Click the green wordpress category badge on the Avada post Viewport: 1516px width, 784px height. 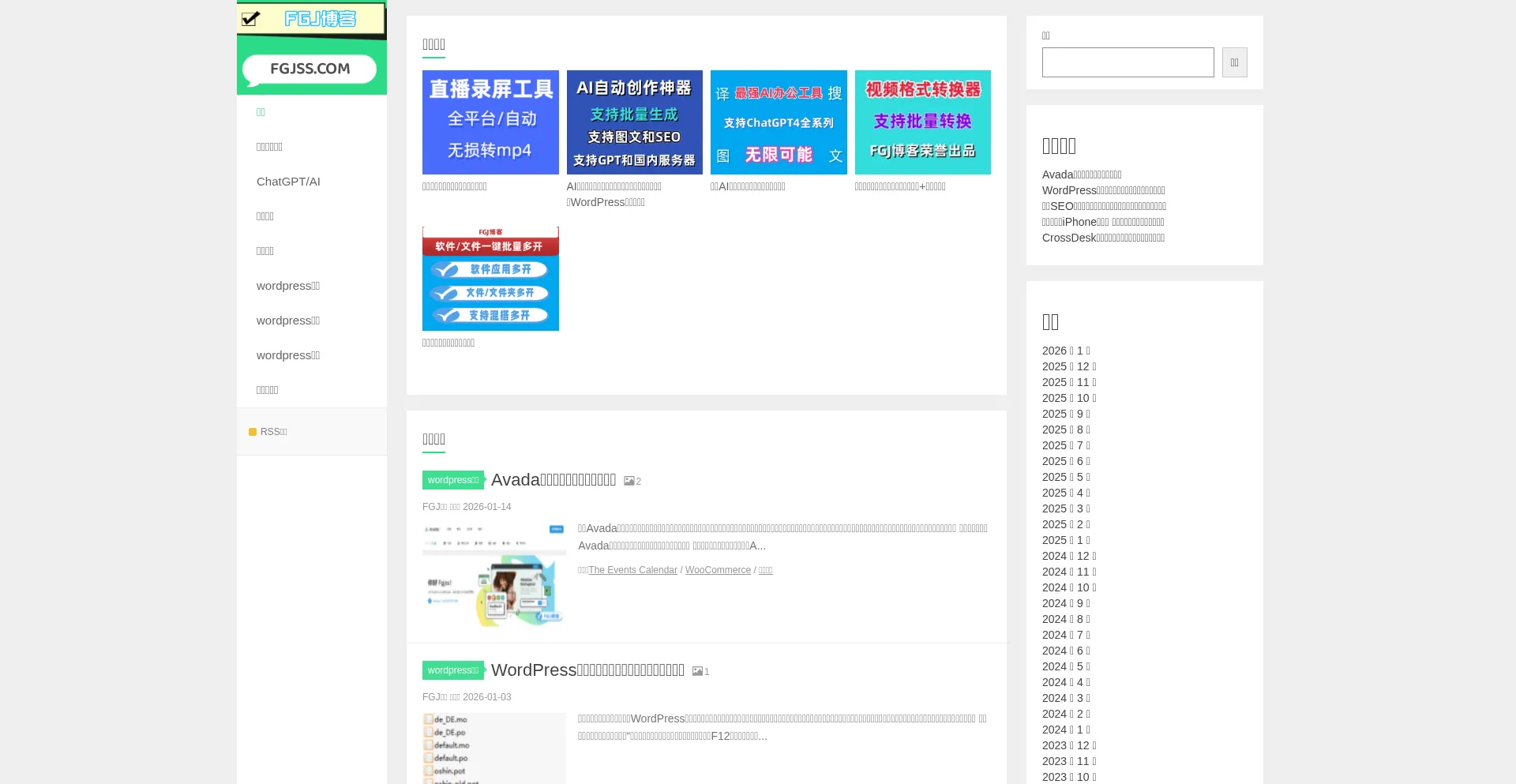[x=452, y=480]
